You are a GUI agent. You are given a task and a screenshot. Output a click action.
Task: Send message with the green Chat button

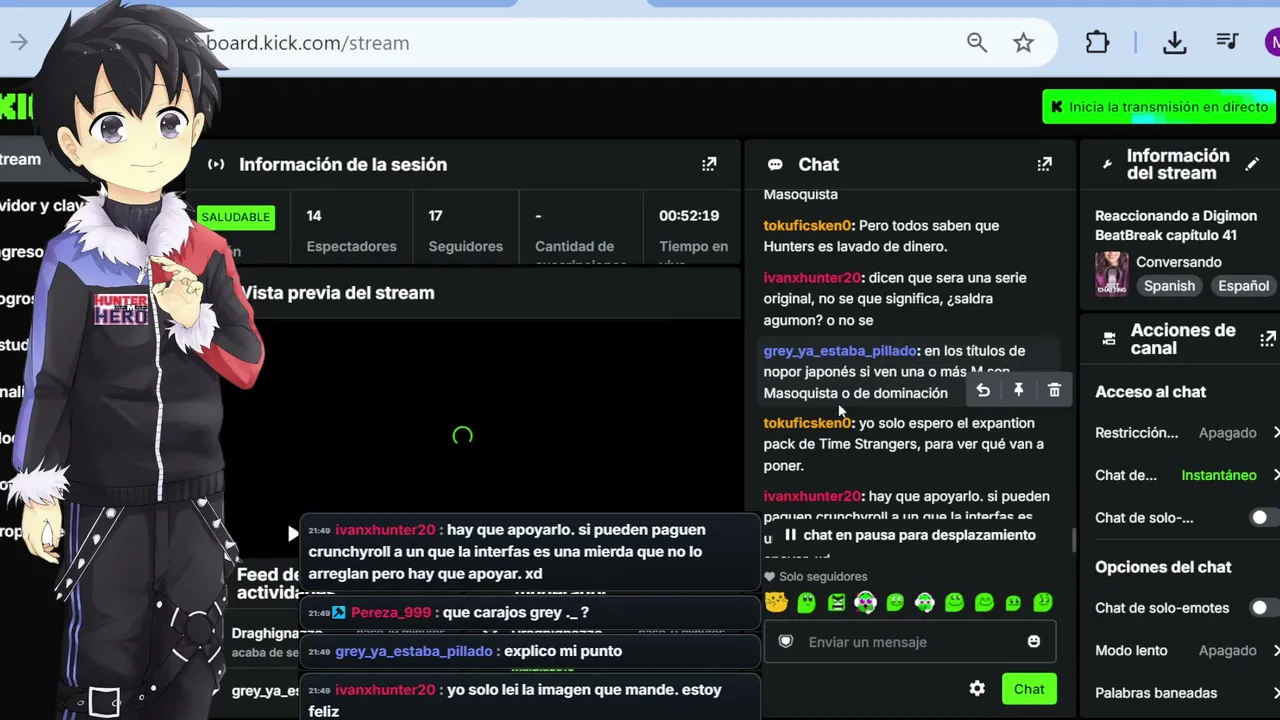point(1029,688)
